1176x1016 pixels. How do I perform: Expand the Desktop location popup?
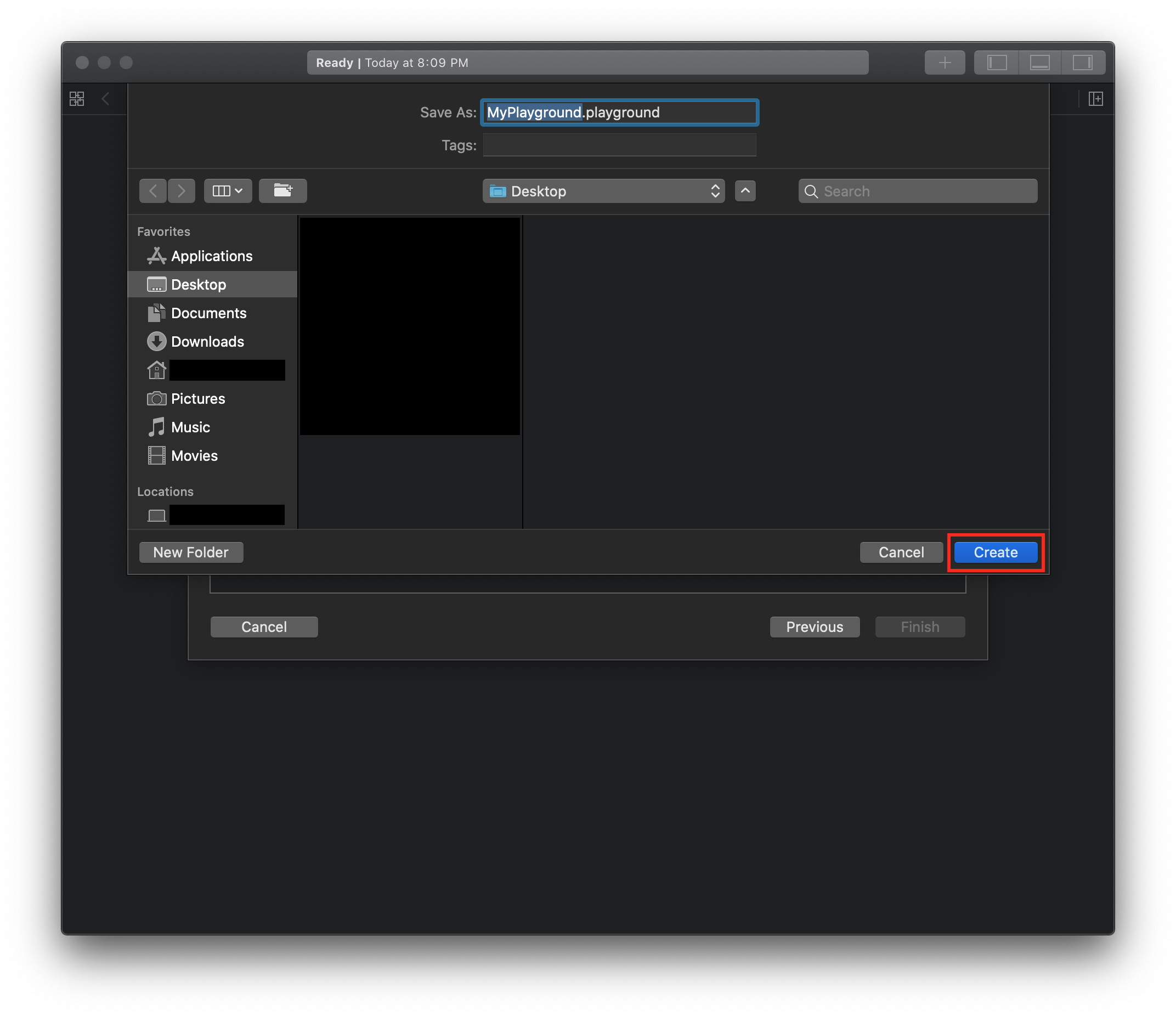click(x=603, y=191)
